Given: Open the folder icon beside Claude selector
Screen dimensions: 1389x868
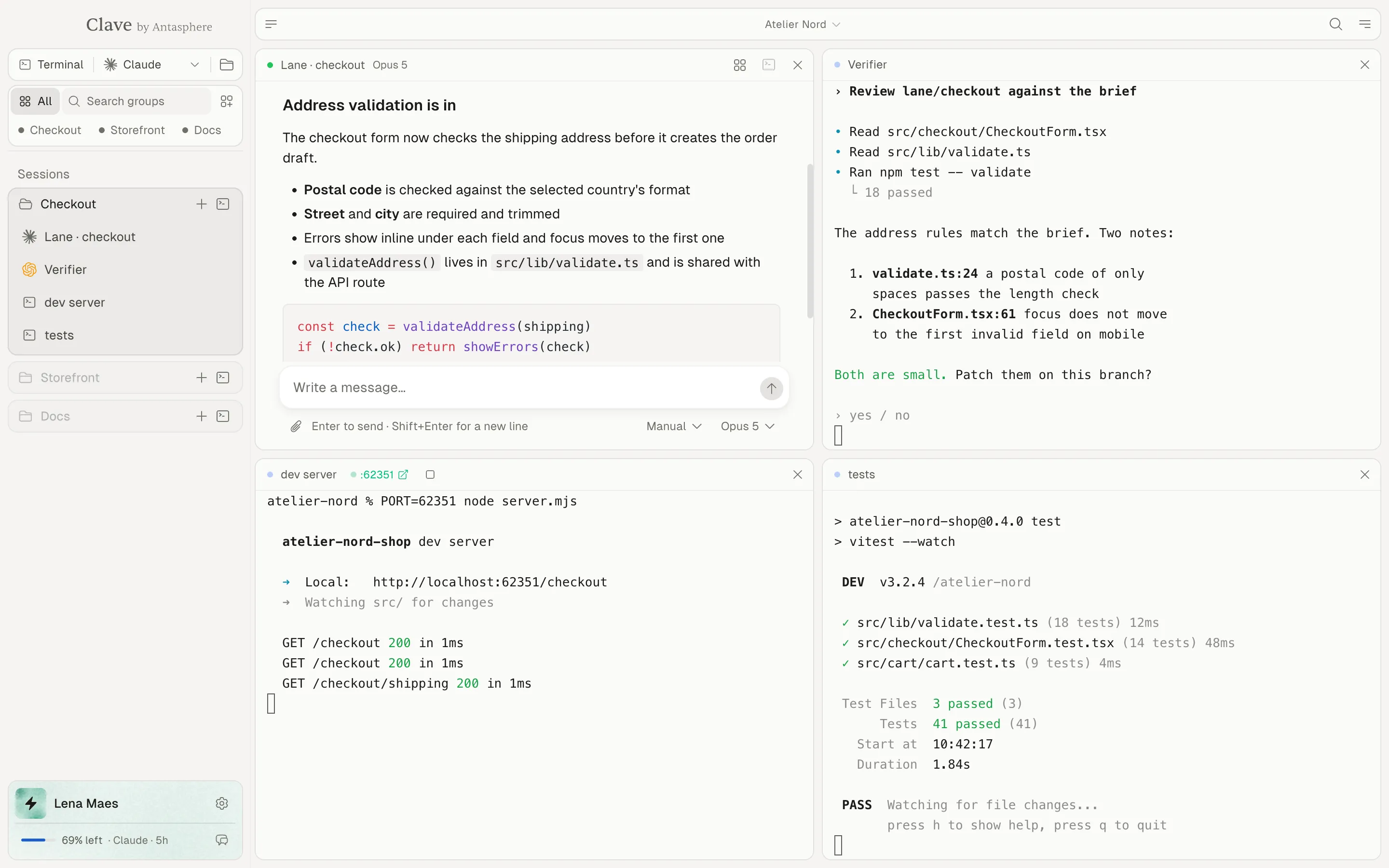Looking at the screenshot, I should [x=226, y=64].
